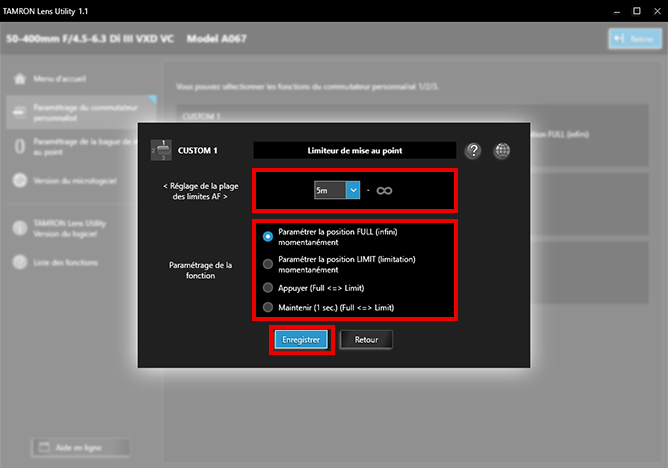Click the Paramétrage de la fonction label
This screenshot has height=468, width=668.
[200, 270]
